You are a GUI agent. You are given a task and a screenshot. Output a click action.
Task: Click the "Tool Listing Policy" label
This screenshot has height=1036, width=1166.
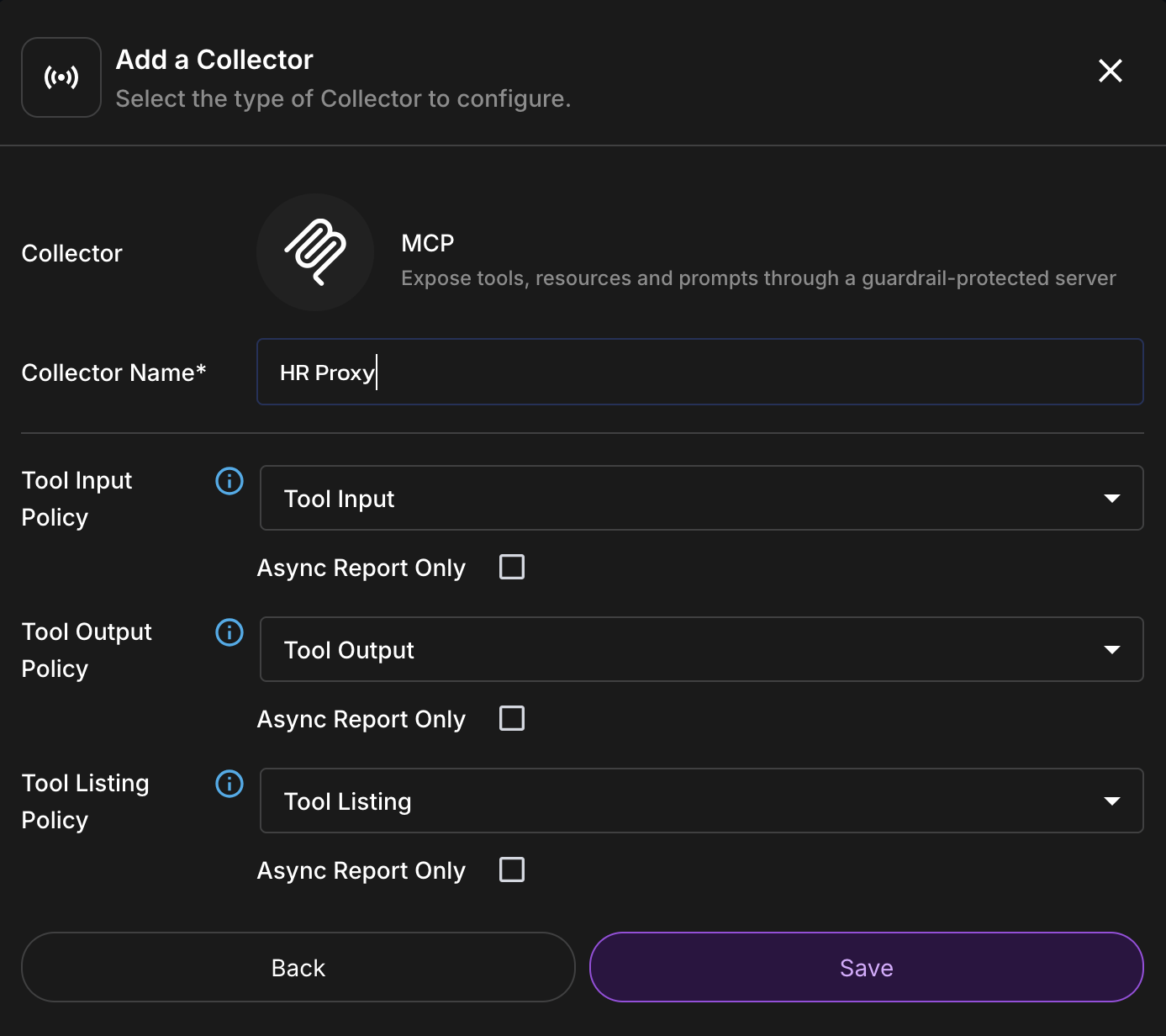click(x=85, y=801)
